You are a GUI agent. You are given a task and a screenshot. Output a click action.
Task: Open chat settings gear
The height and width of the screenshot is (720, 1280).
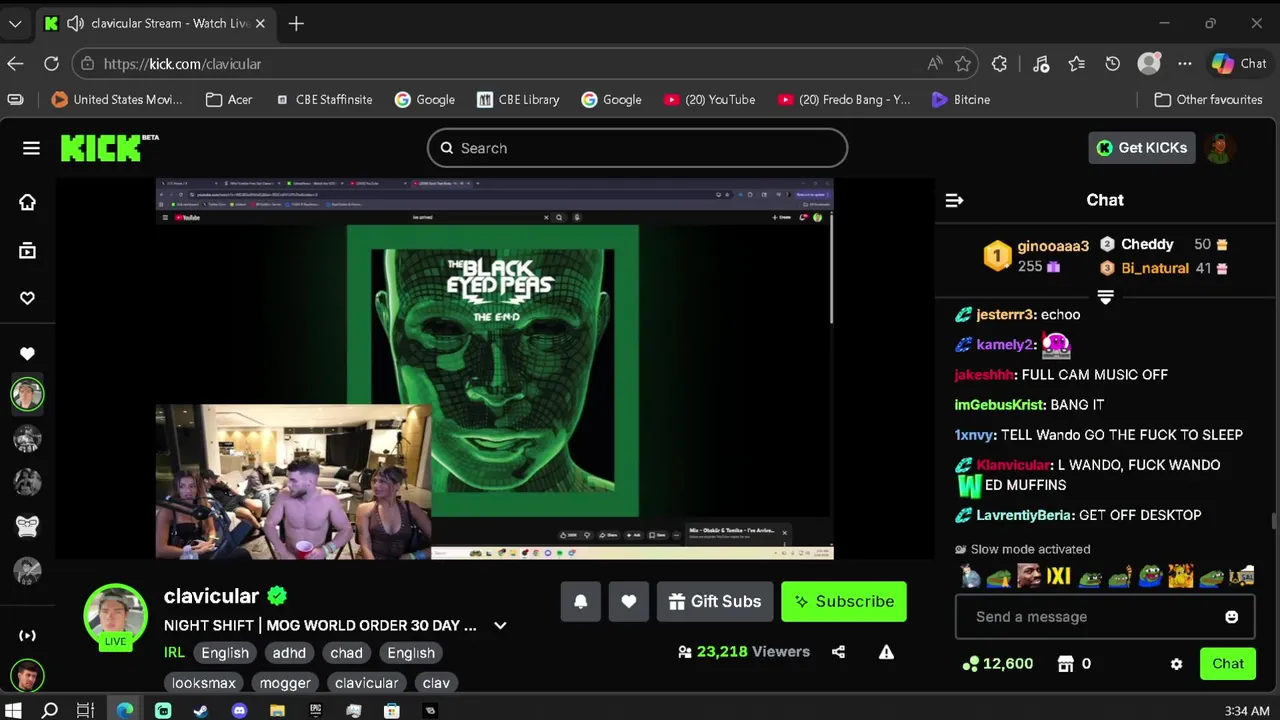[1176, 664]
